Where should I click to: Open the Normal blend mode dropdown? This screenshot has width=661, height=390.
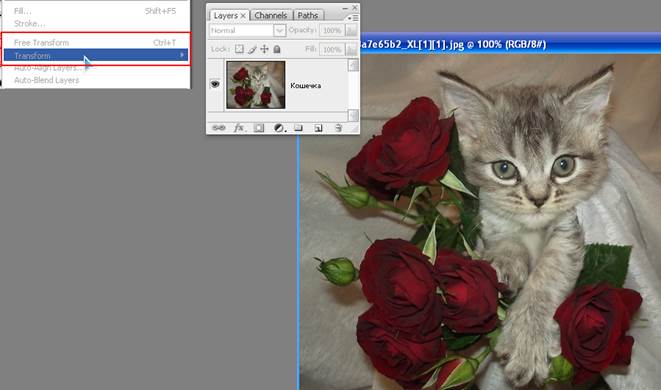tap(247, 31)
